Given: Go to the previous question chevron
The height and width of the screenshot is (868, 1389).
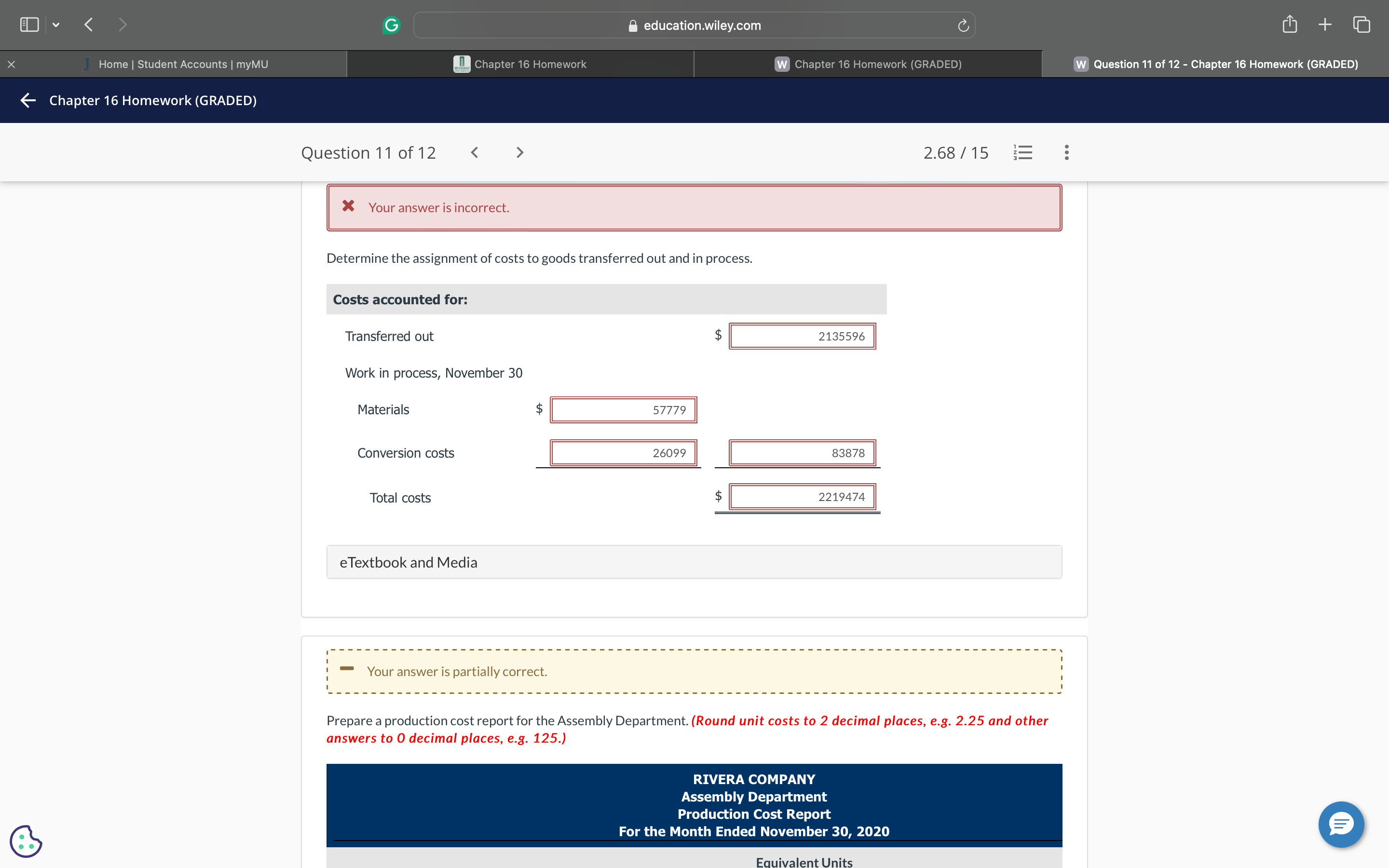Looking at the screenshot, I should click(475, 152).
